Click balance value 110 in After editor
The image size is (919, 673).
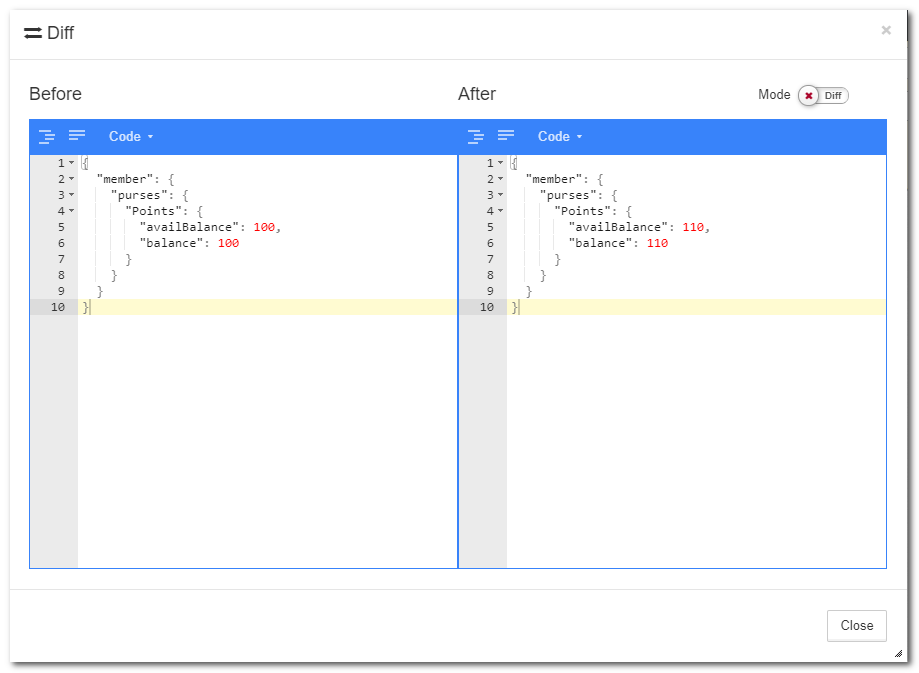coord(657,243)
